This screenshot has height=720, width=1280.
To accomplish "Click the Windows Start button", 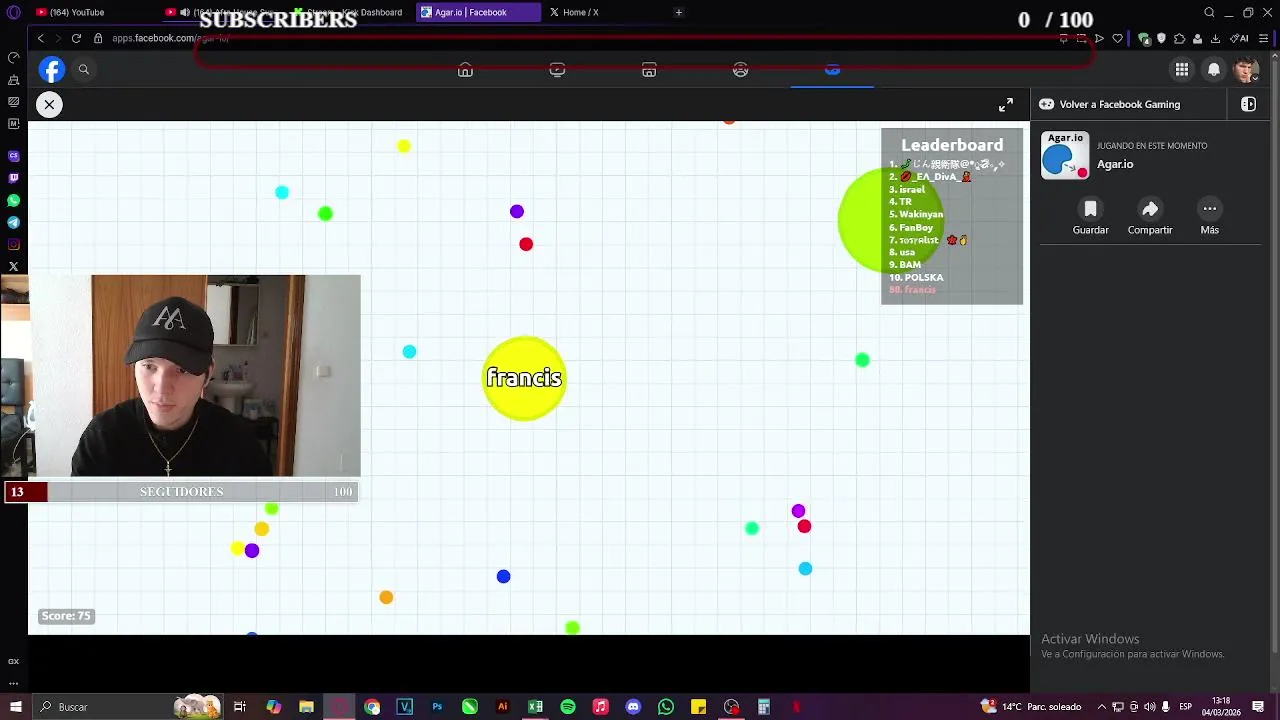I will [x=15, y=707].
